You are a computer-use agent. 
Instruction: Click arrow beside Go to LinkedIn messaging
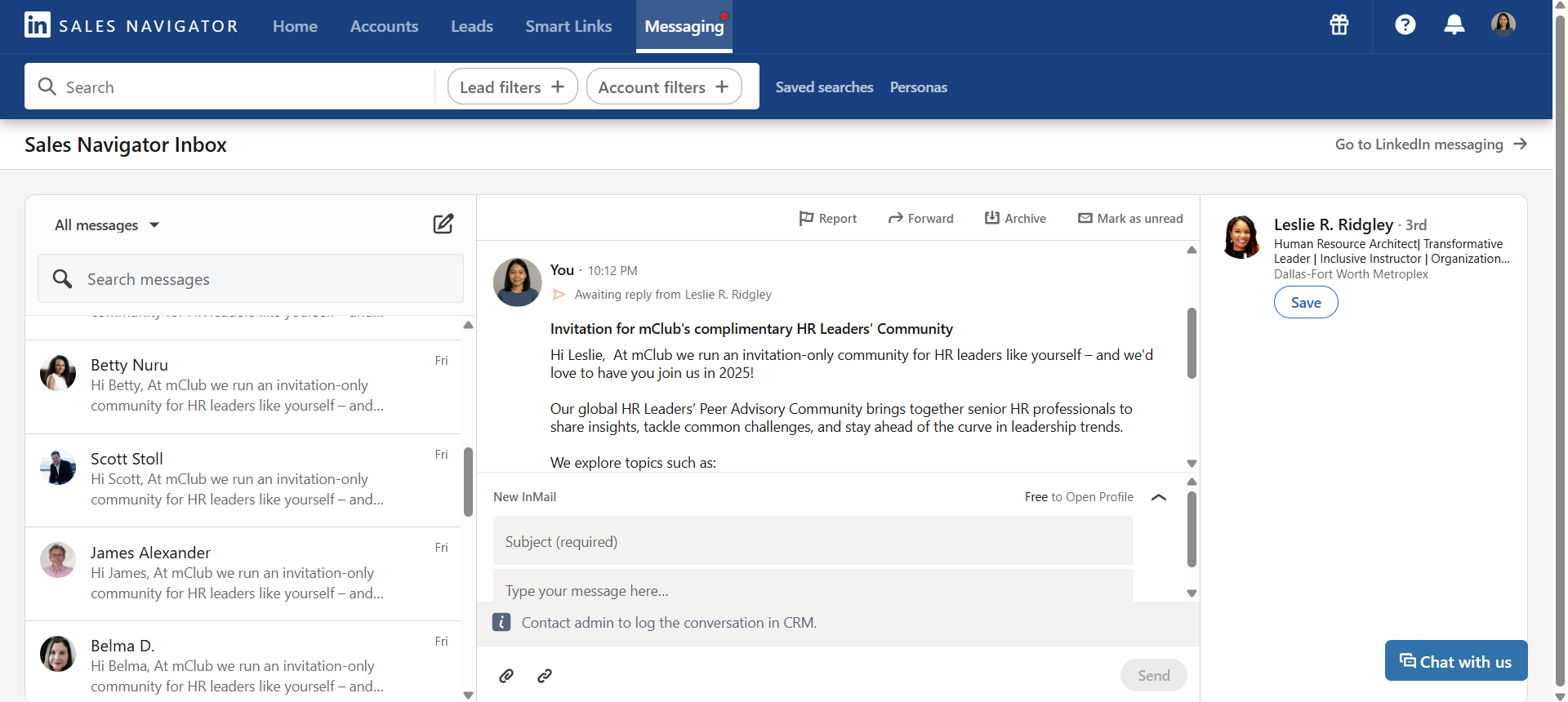point(1520,144)
